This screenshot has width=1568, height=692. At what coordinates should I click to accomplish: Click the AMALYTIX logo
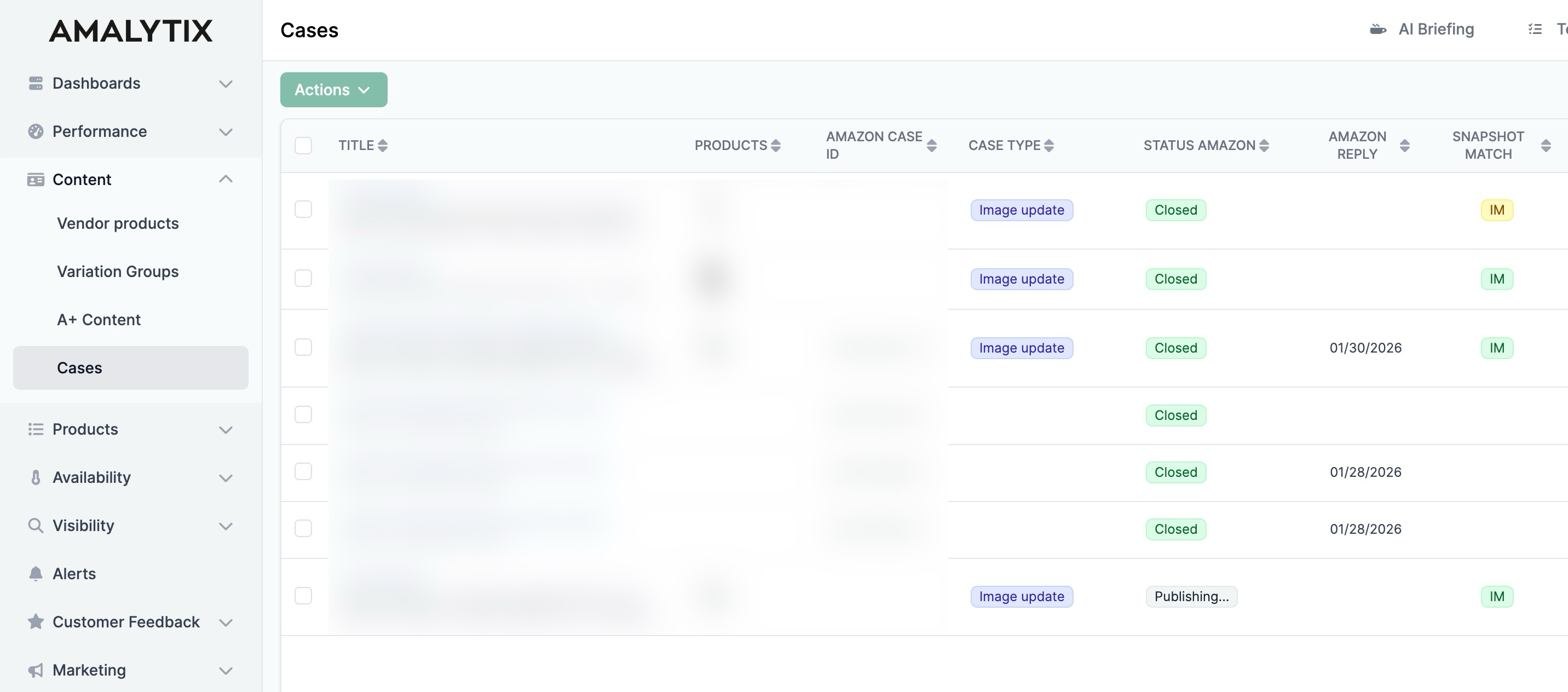(x=131, y=31)
